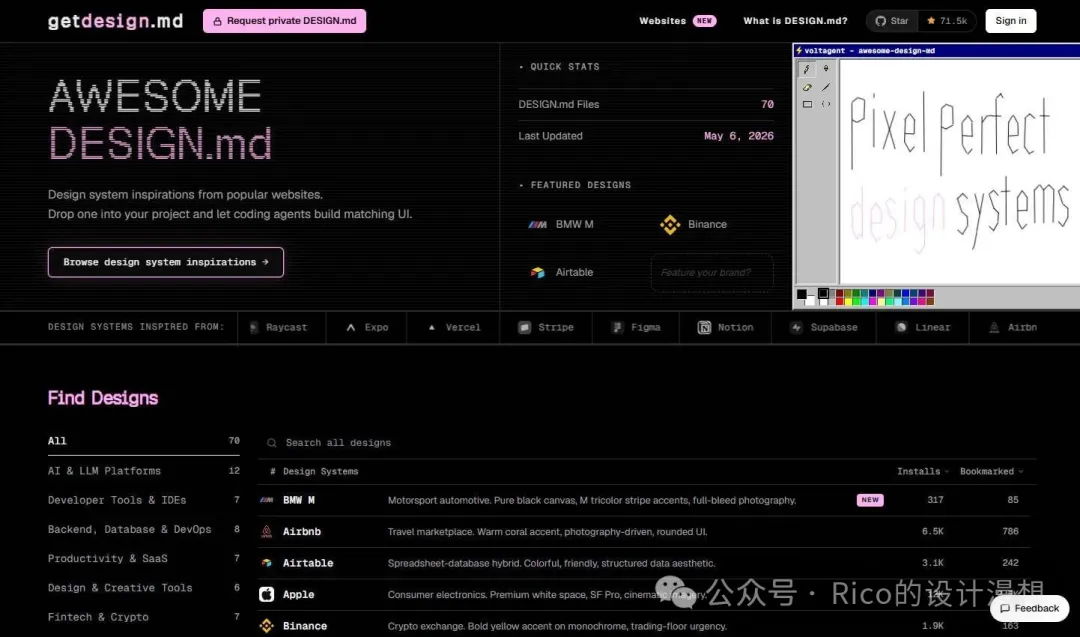The width and height of the screenshot is (1080, 637).
Task: Select the rectangle tool in paint widget
Action: (807, 105)
